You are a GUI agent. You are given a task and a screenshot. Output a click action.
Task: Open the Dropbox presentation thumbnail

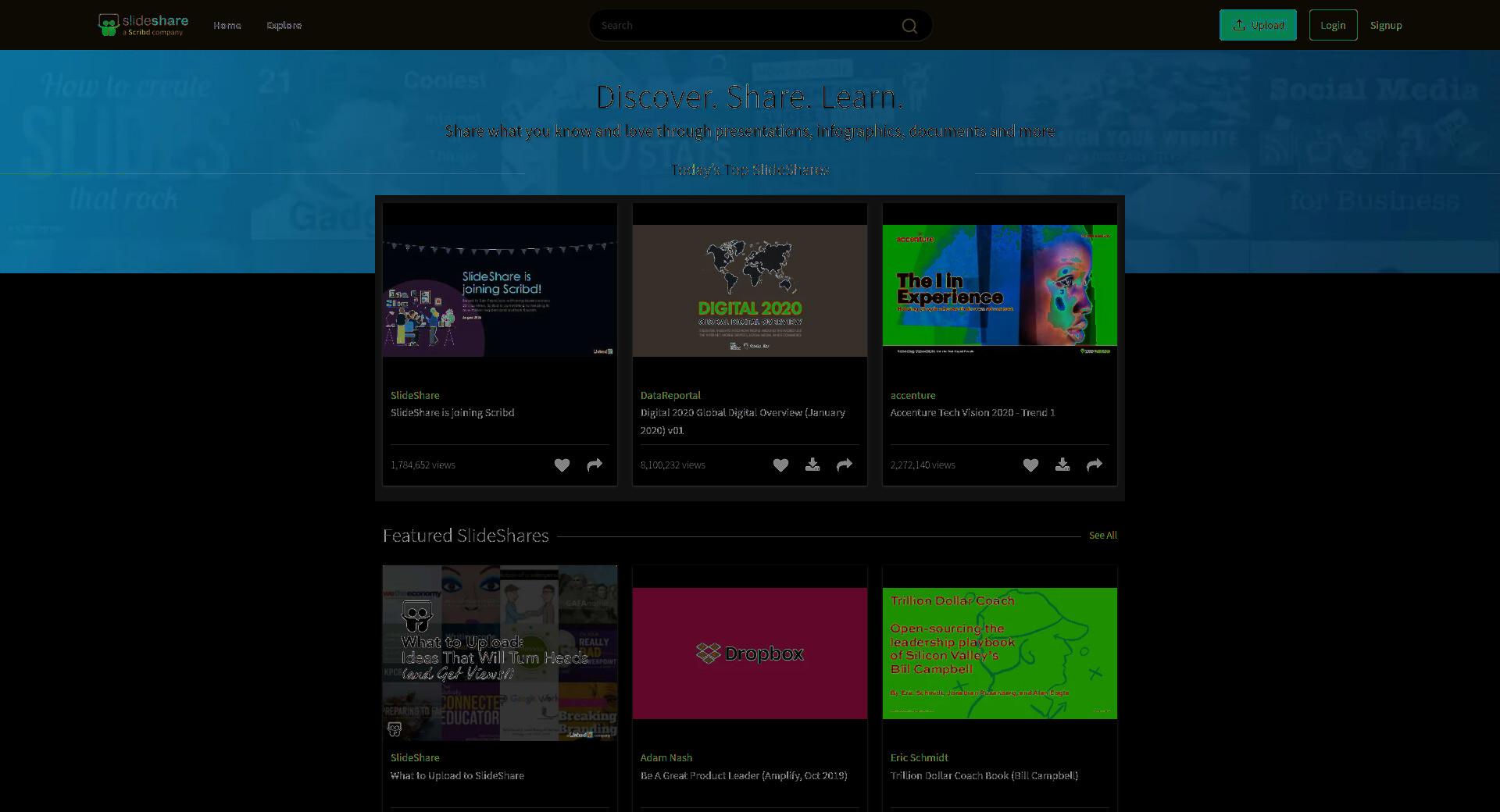click(750, 653)
